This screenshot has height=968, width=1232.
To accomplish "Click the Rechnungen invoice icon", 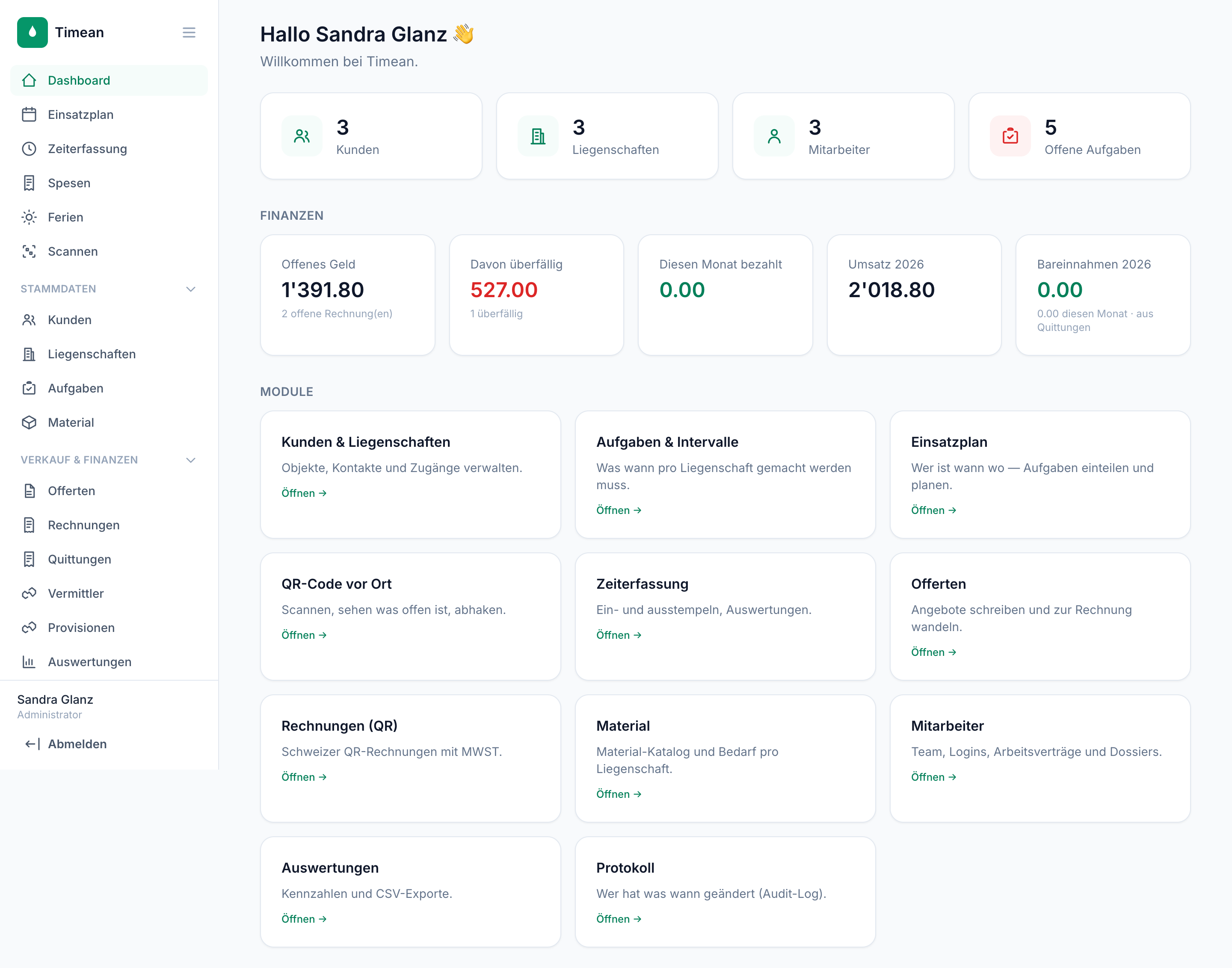I will tap(29, 525).
